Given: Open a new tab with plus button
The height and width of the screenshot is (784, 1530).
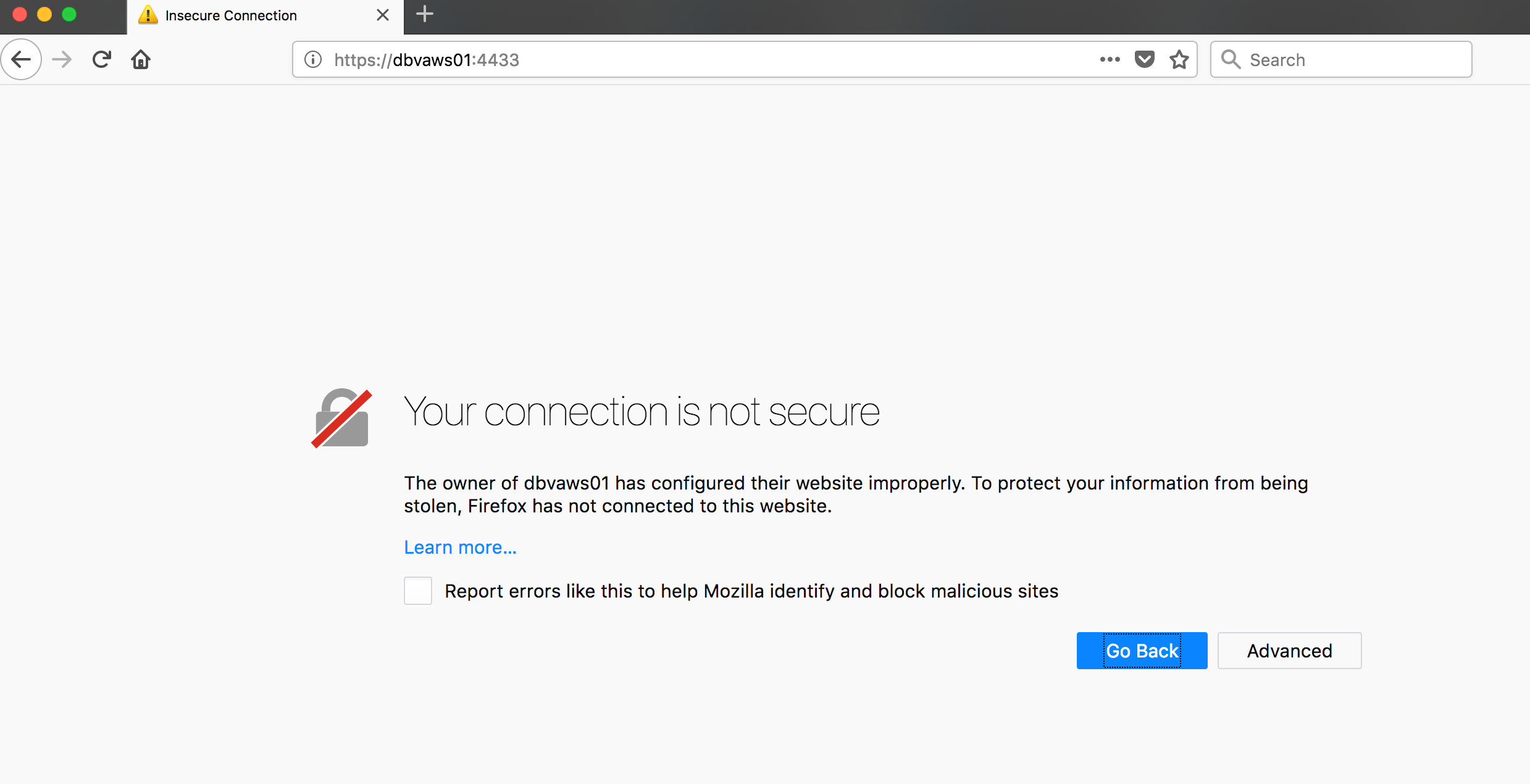Looking at the screenshot, I should click(425, 14).
